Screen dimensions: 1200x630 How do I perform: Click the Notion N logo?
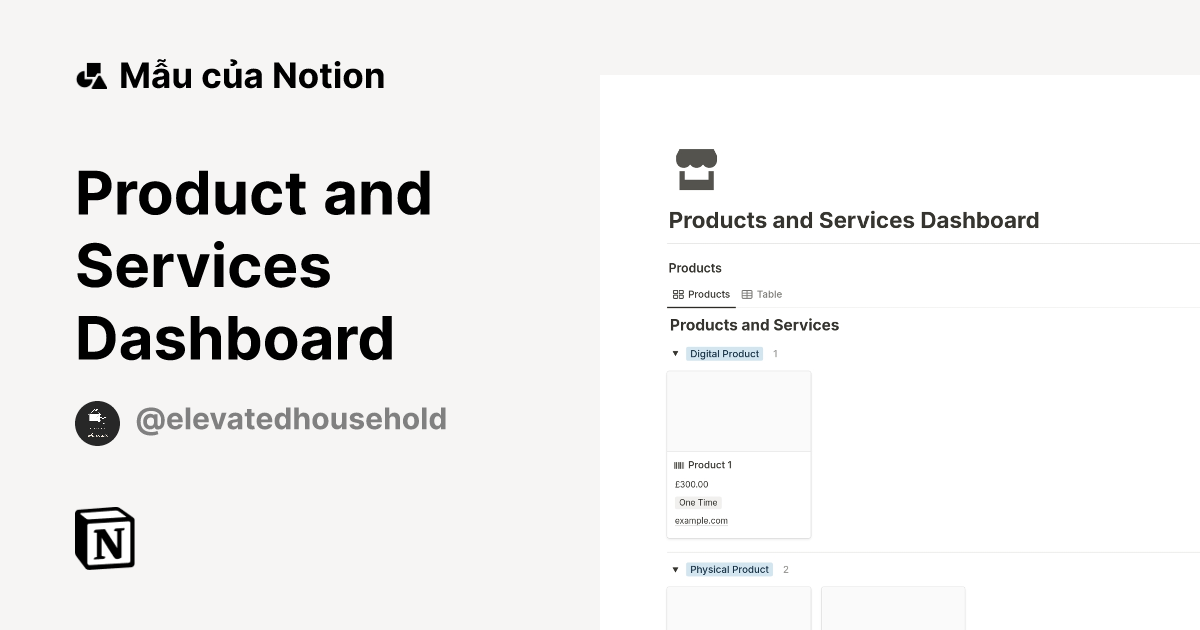point(104,538)
